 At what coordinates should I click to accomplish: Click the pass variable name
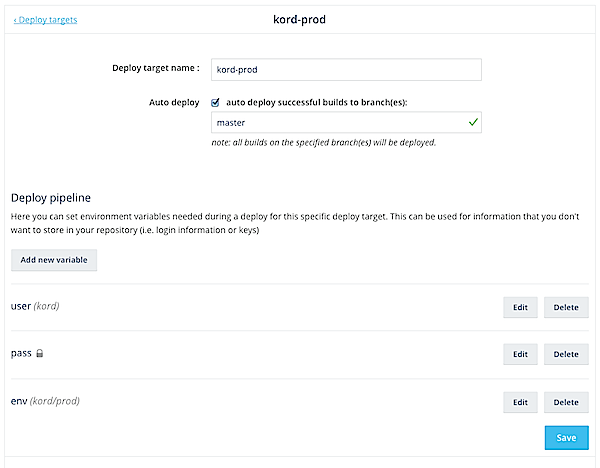pyautogui.click(x=21, y=354)
